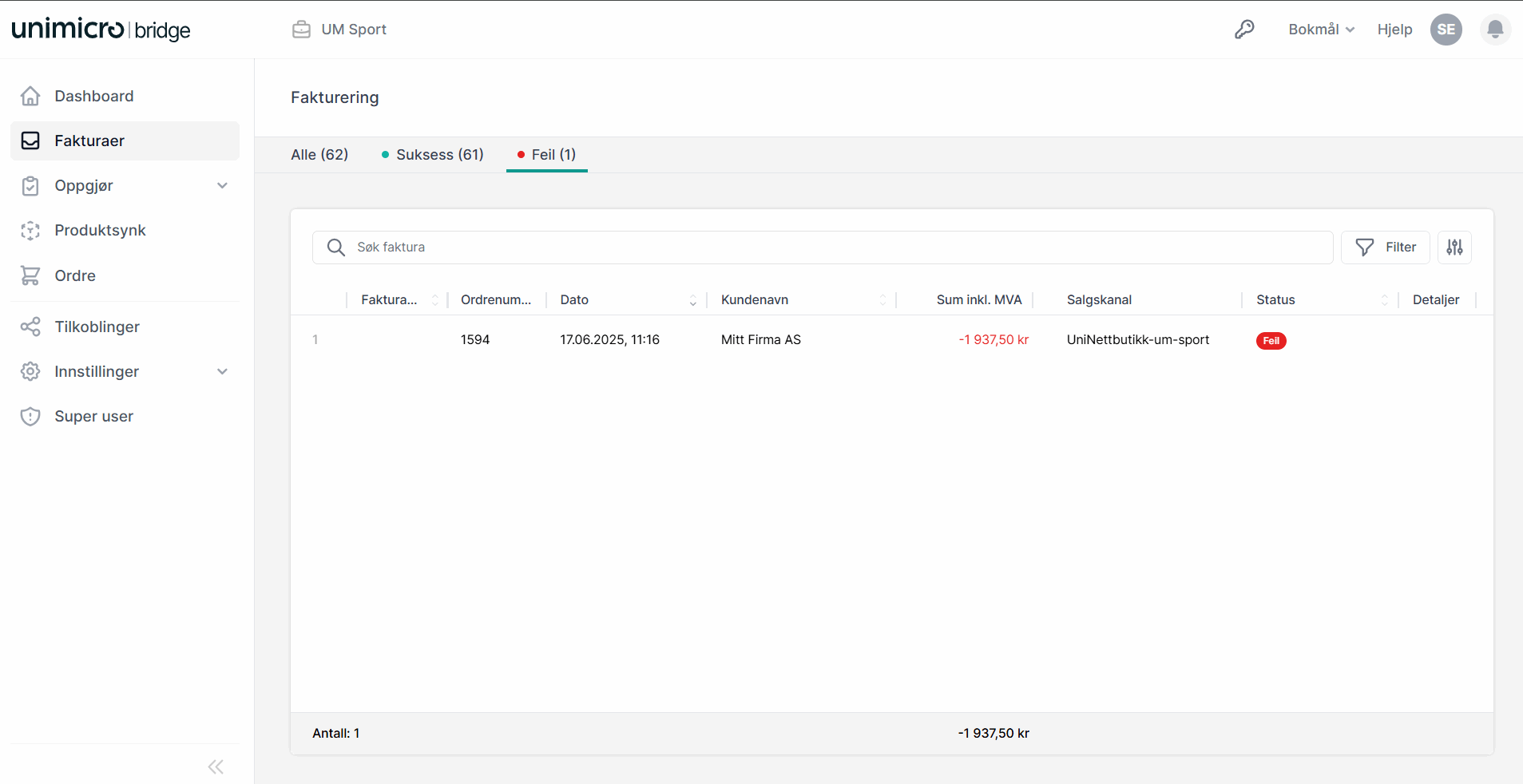This screenshot has height=784, width=1523.
Task: Click the key icon in top bar
Action: pyautogui.click(x=1244, y=30)
